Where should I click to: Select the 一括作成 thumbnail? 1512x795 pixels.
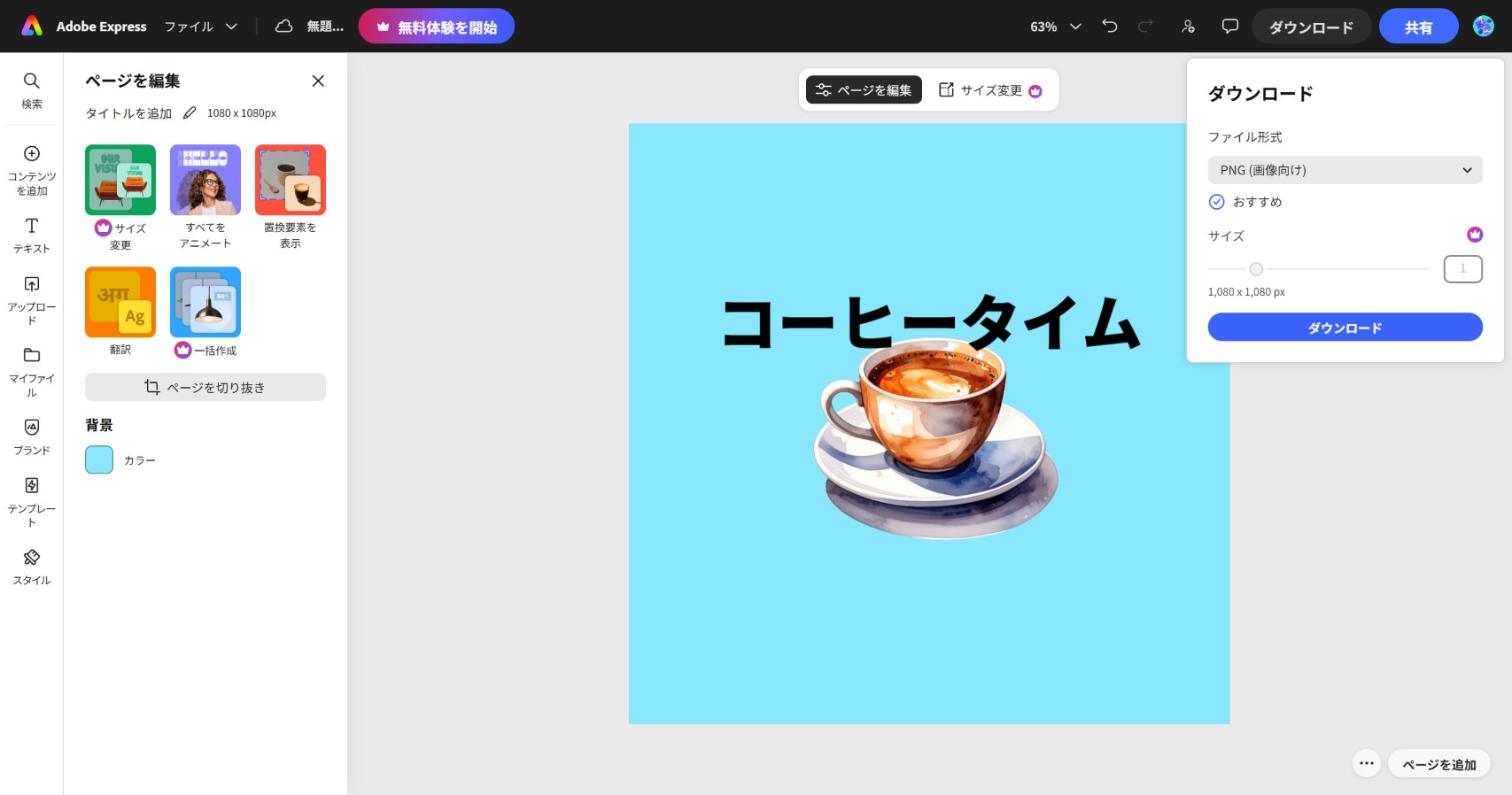tap(205, 302)
